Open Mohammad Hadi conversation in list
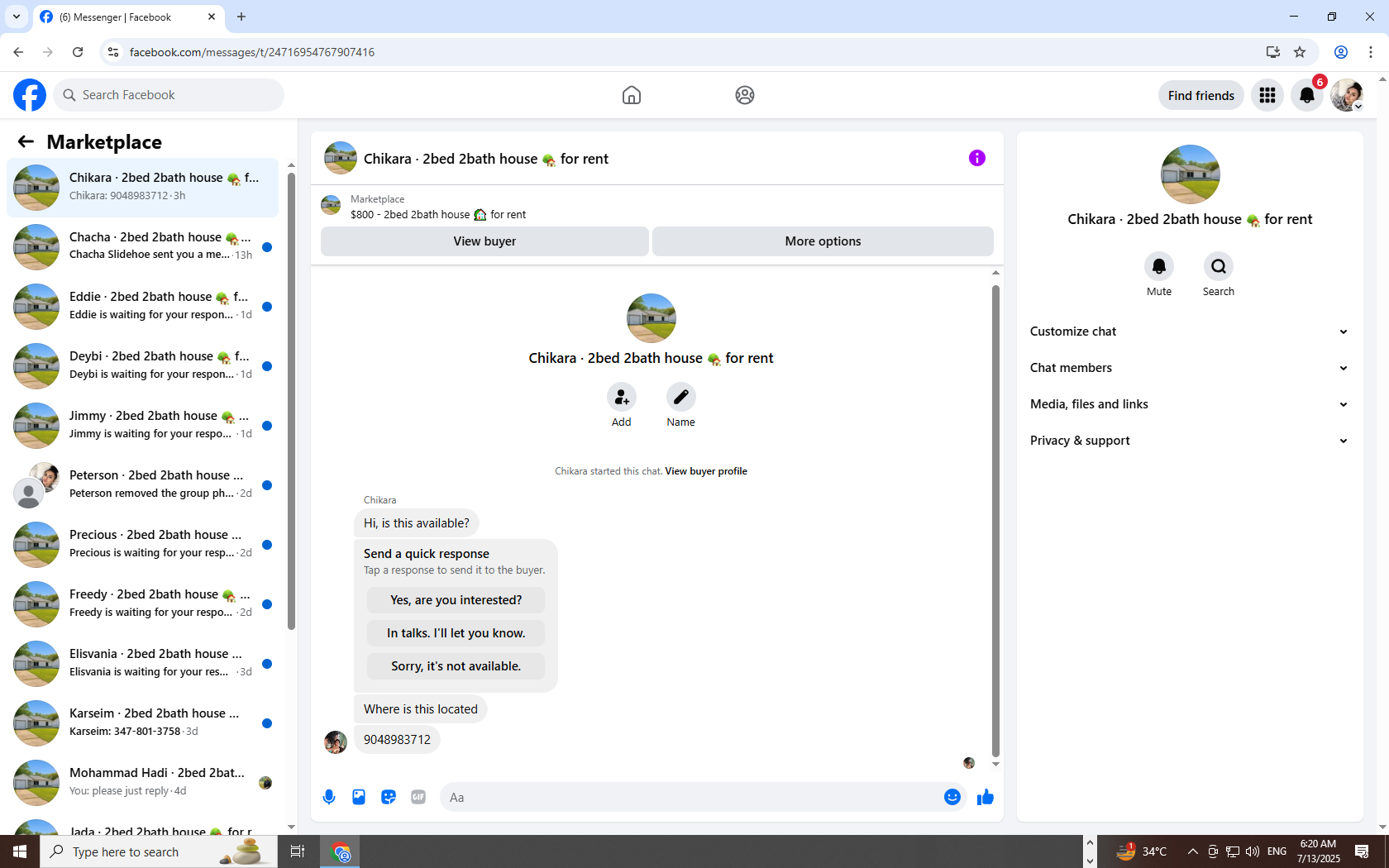This screenshot has width=1389, height=868. point(143,783)
